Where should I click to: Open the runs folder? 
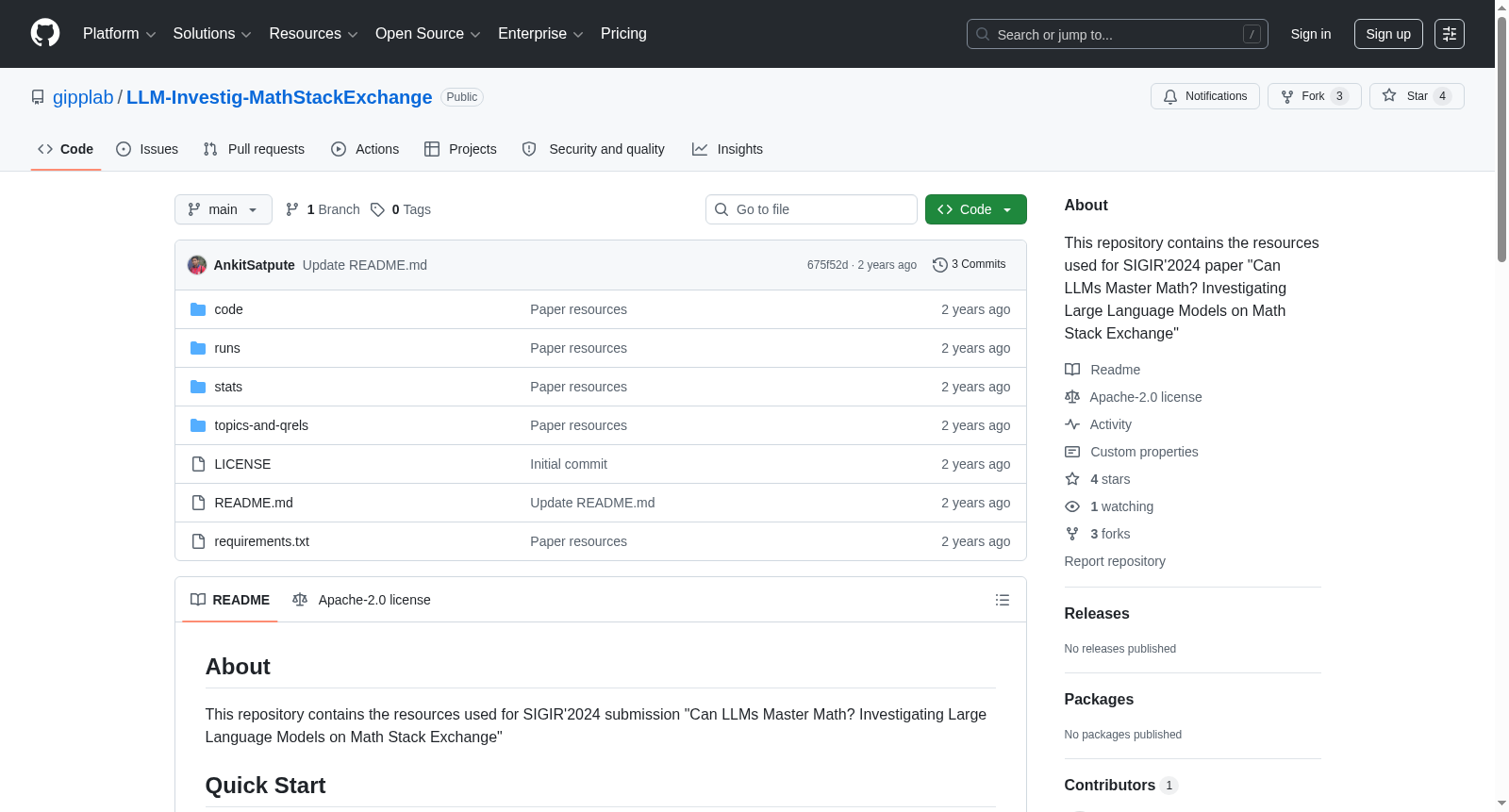click(x=227, y=348)
